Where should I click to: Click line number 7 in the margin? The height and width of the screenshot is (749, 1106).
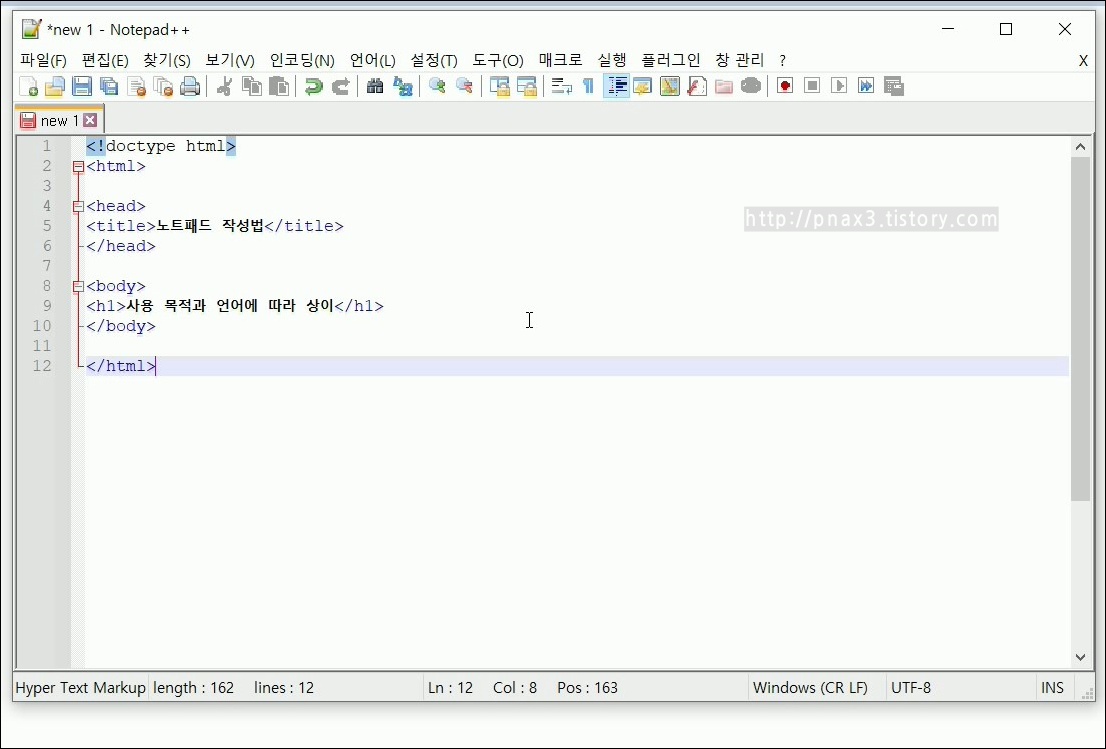coord(47,266)
